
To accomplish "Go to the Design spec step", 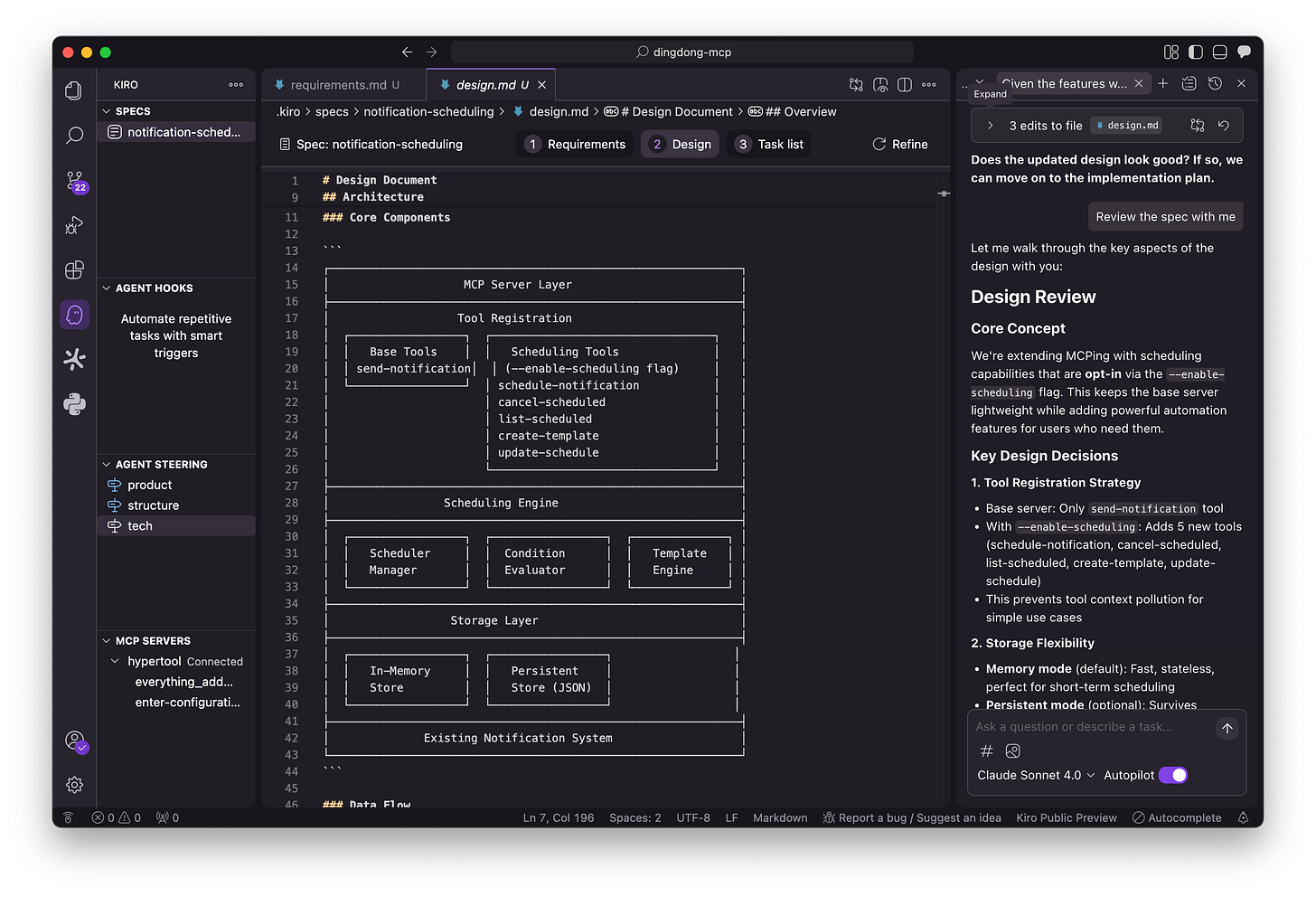I will [681, 145].
